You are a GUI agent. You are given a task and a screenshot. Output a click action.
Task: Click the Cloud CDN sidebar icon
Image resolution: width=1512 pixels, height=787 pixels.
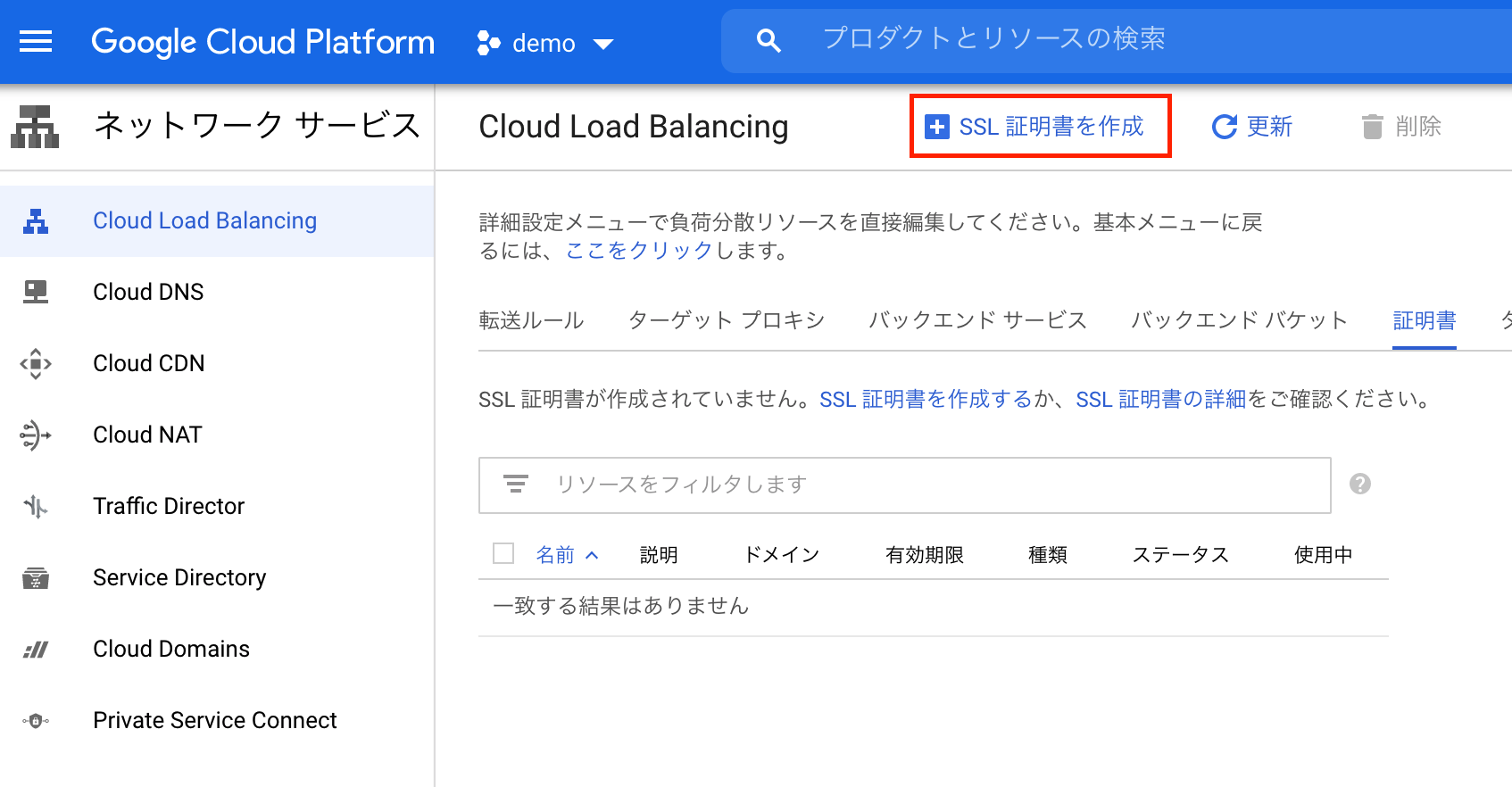coord(36,363)
